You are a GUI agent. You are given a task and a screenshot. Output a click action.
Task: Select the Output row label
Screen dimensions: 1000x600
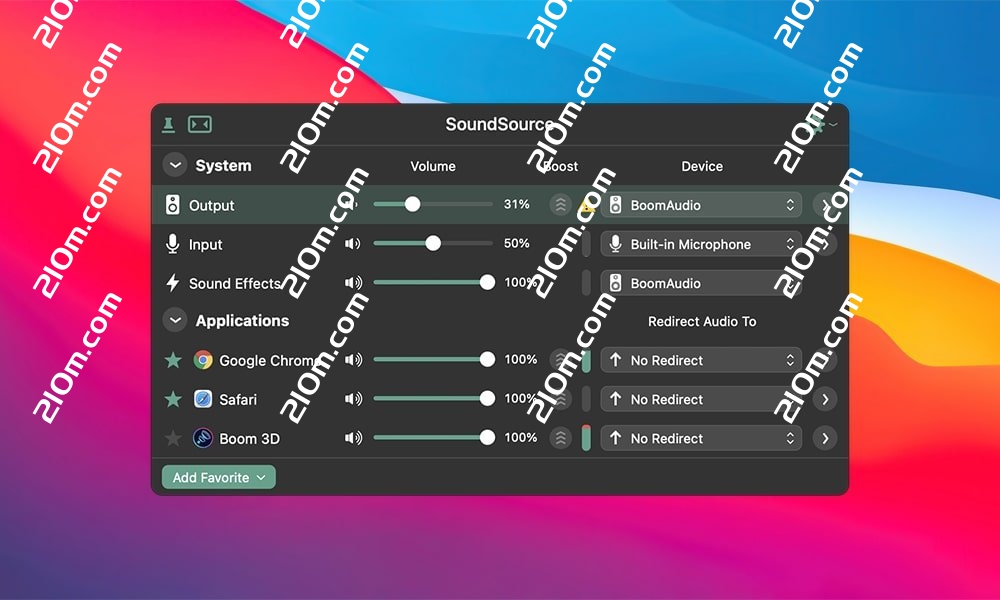212,205
